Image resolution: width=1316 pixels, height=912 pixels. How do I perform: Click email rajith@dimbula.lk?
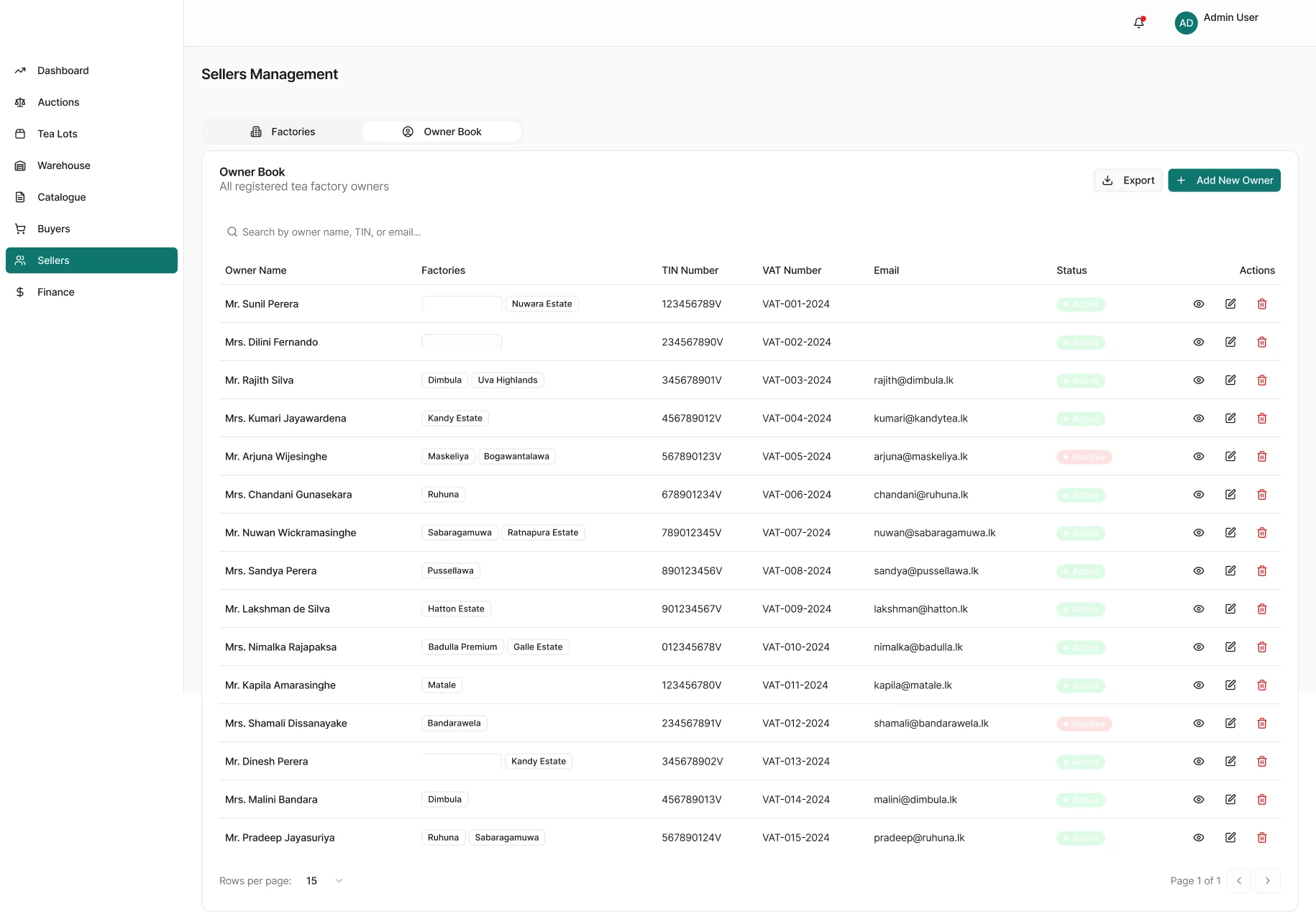click(913, 380)
